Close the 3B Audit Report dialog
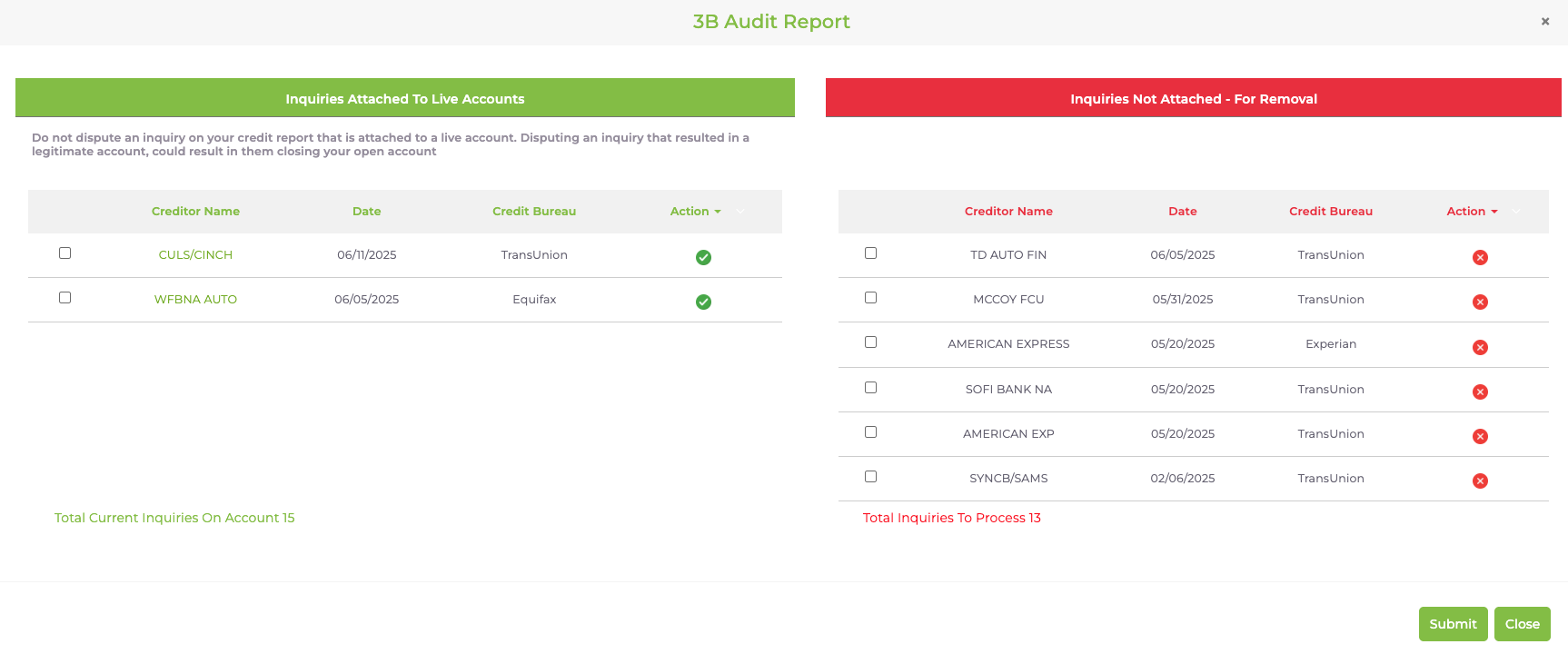The height and width of the screenshot is (664, 1568). tap(1544, 21)
